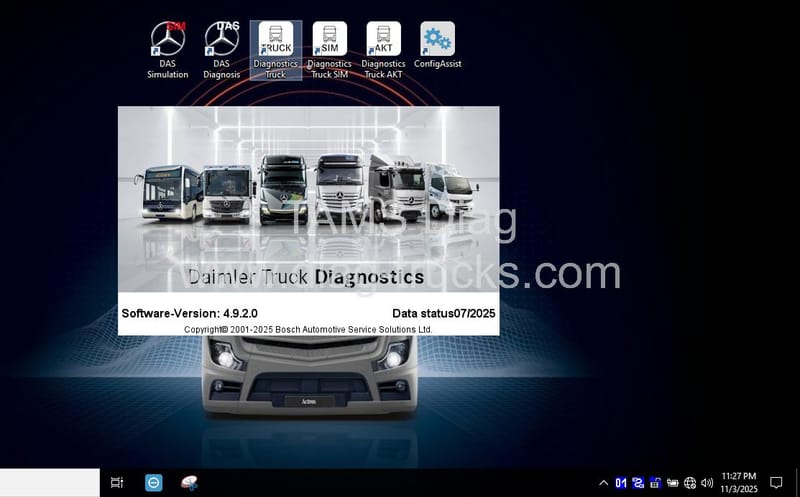Click the Diagnostics Truck AKT icon

383,41
